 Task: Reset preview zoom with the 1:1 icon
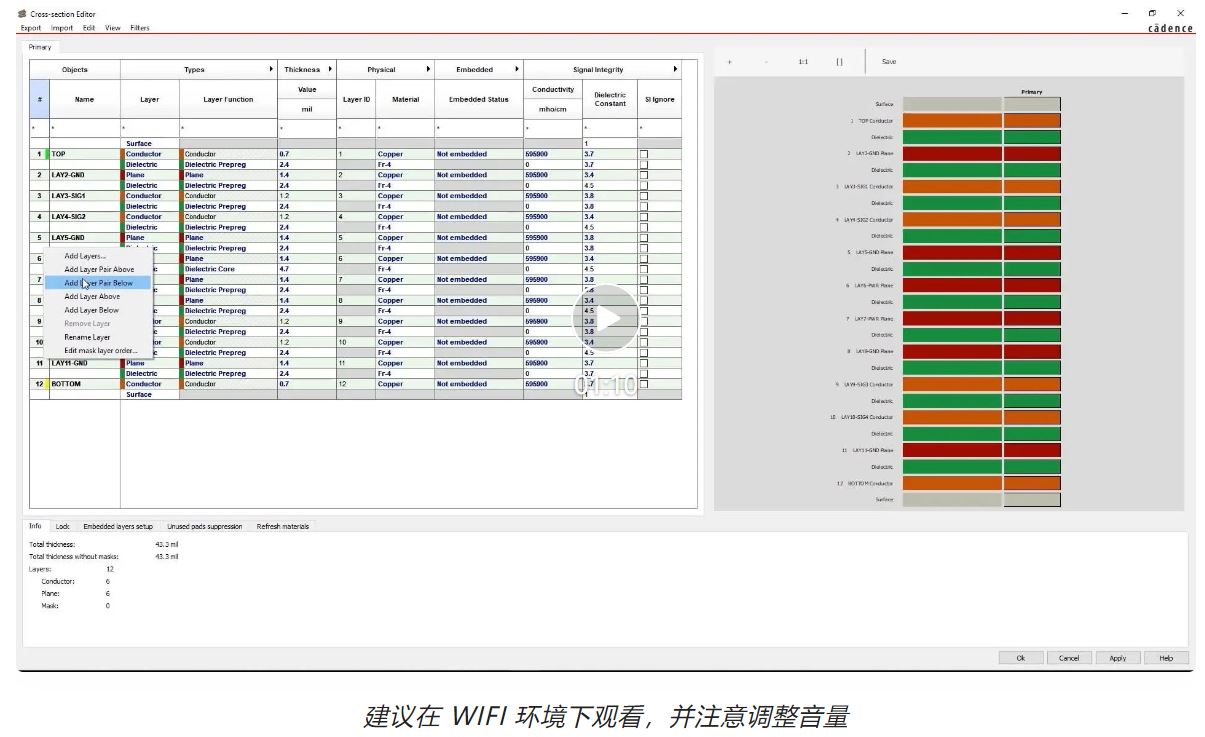(803, 62)
